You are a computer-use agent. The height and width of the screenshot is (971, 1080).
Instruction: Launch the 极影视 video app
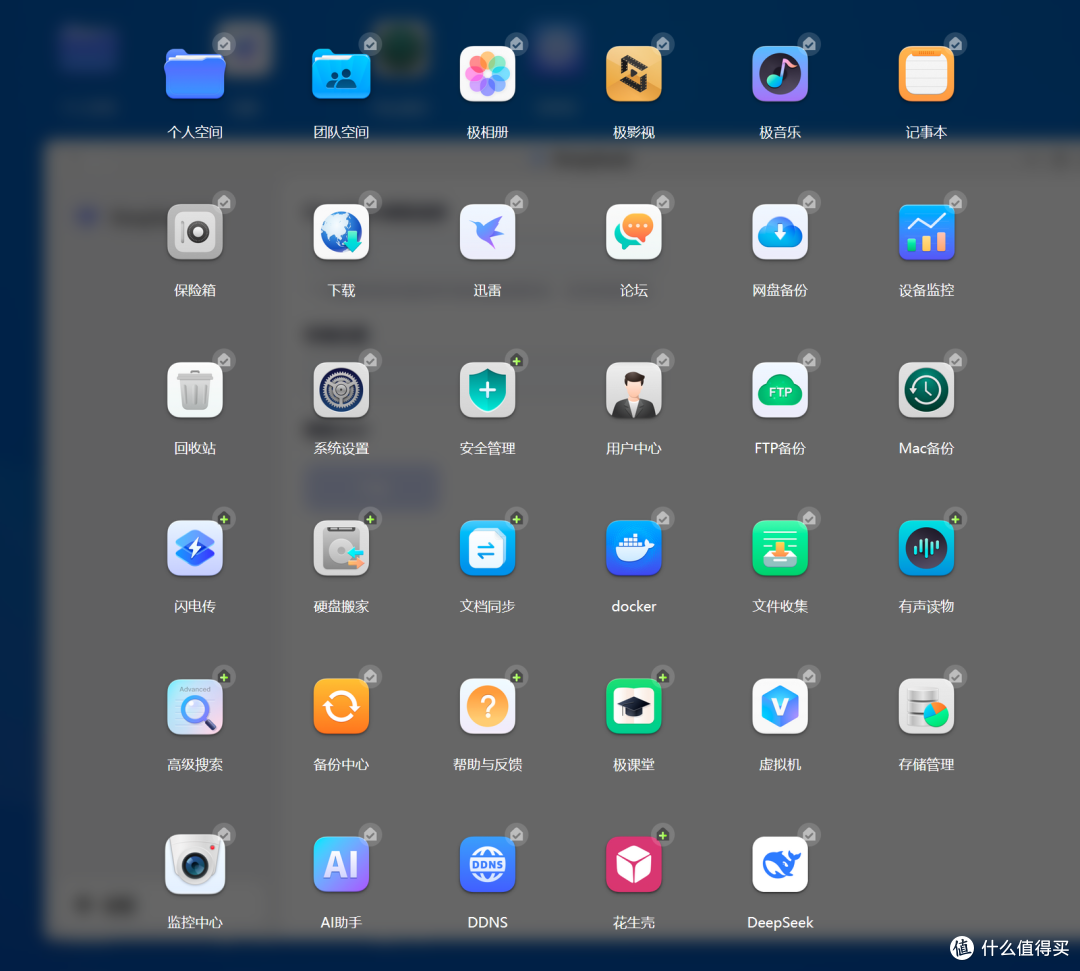tap(634, 74)
